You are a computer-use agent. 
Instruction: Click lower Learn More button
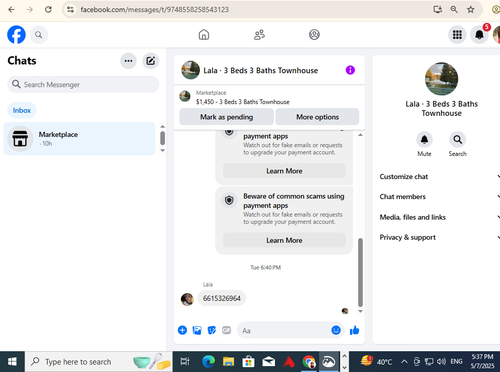click(284, 240)
